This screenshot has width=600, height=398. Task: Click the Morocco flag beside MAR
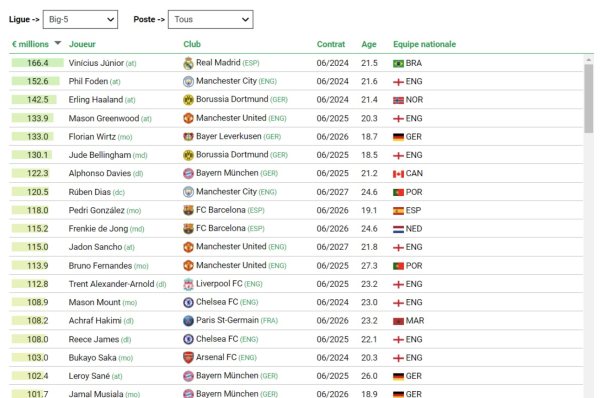click(x=398, y=321)
